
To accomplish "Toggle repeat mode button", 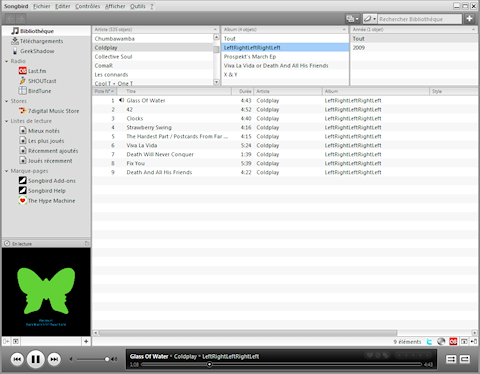I will coord(465,359).
